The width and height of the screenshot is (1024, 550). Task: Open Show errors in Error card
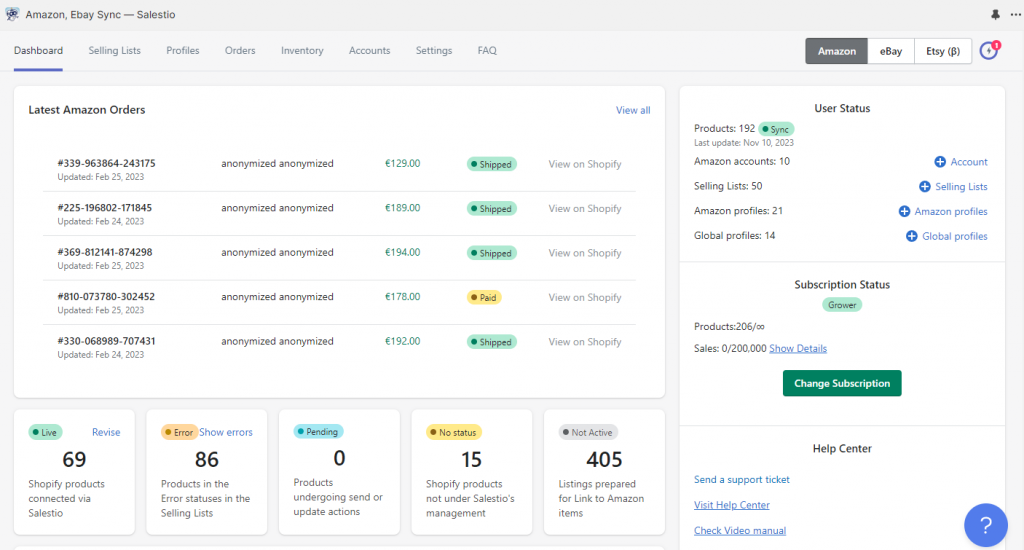[226, 433]
